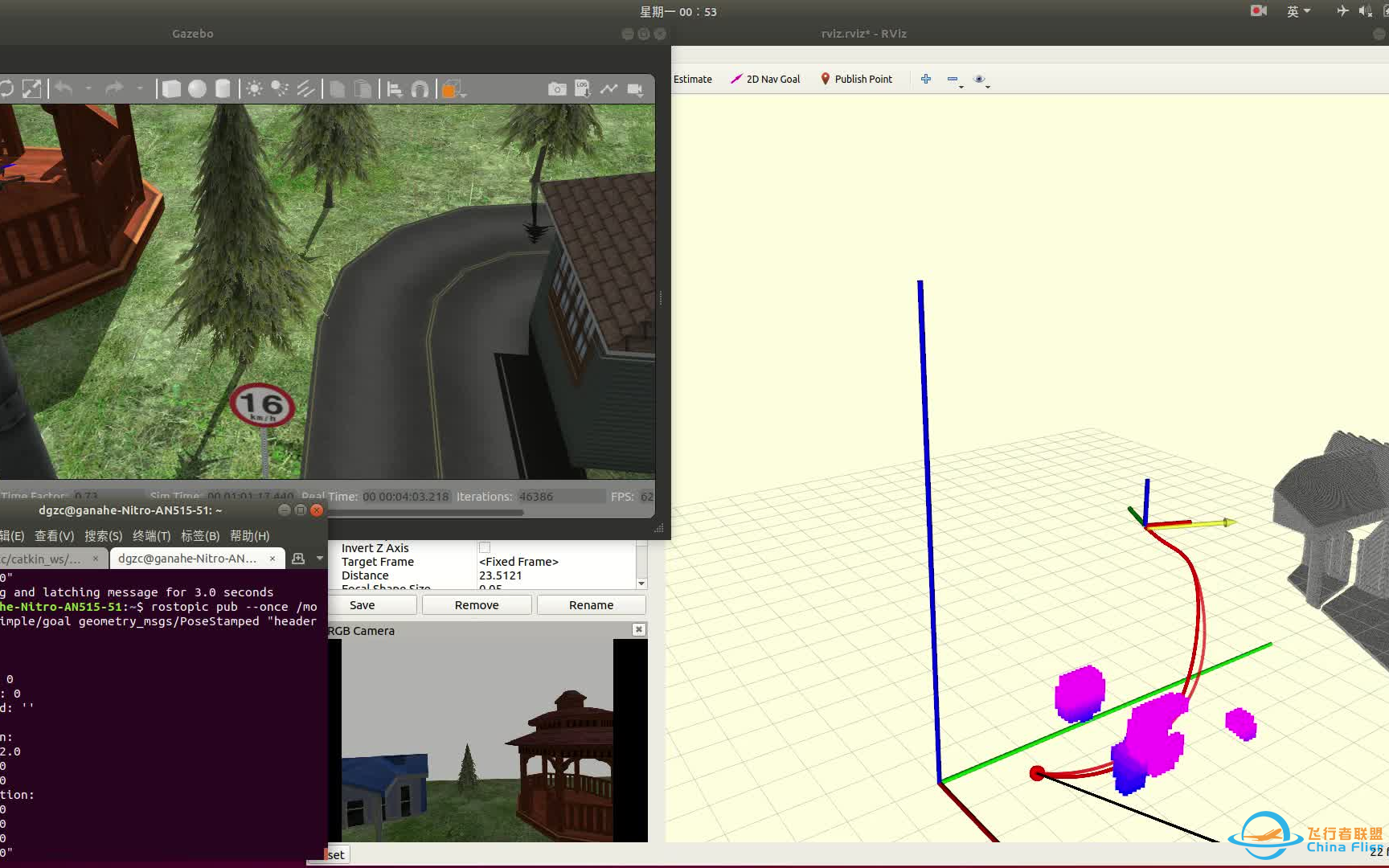Toggle the Invert Z Axis checkbox

coord(485,547)
